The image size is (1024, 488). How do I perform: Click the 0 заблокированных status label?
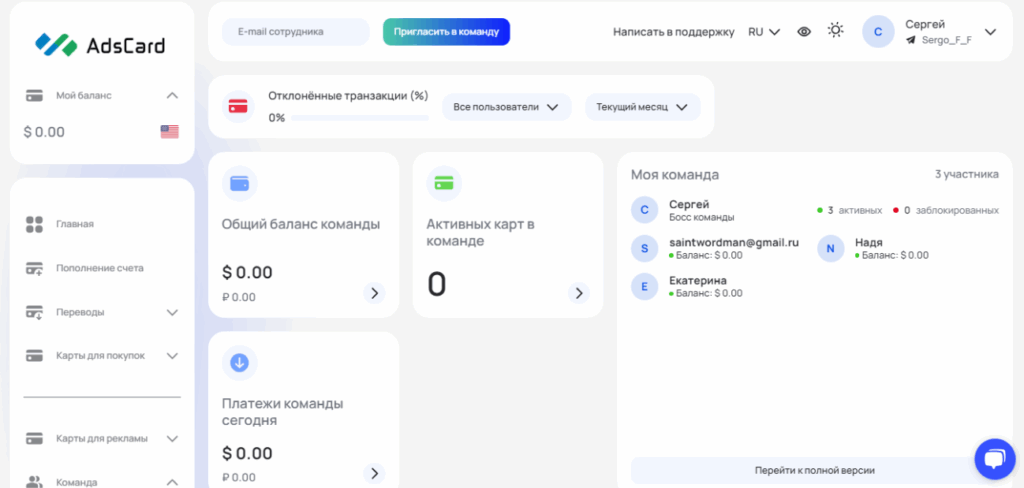click(946, 210)
